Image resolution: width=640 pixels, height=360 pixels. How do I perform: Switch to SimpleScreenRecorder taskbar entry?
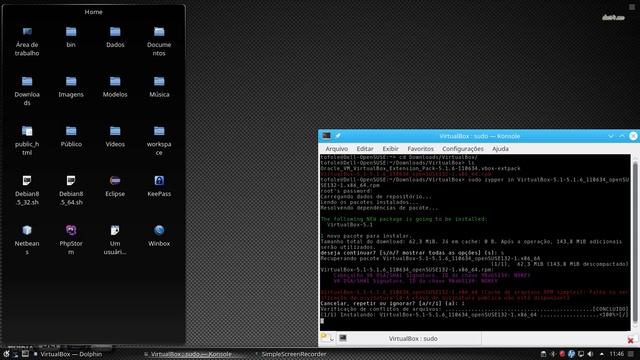tap(291, 354)
